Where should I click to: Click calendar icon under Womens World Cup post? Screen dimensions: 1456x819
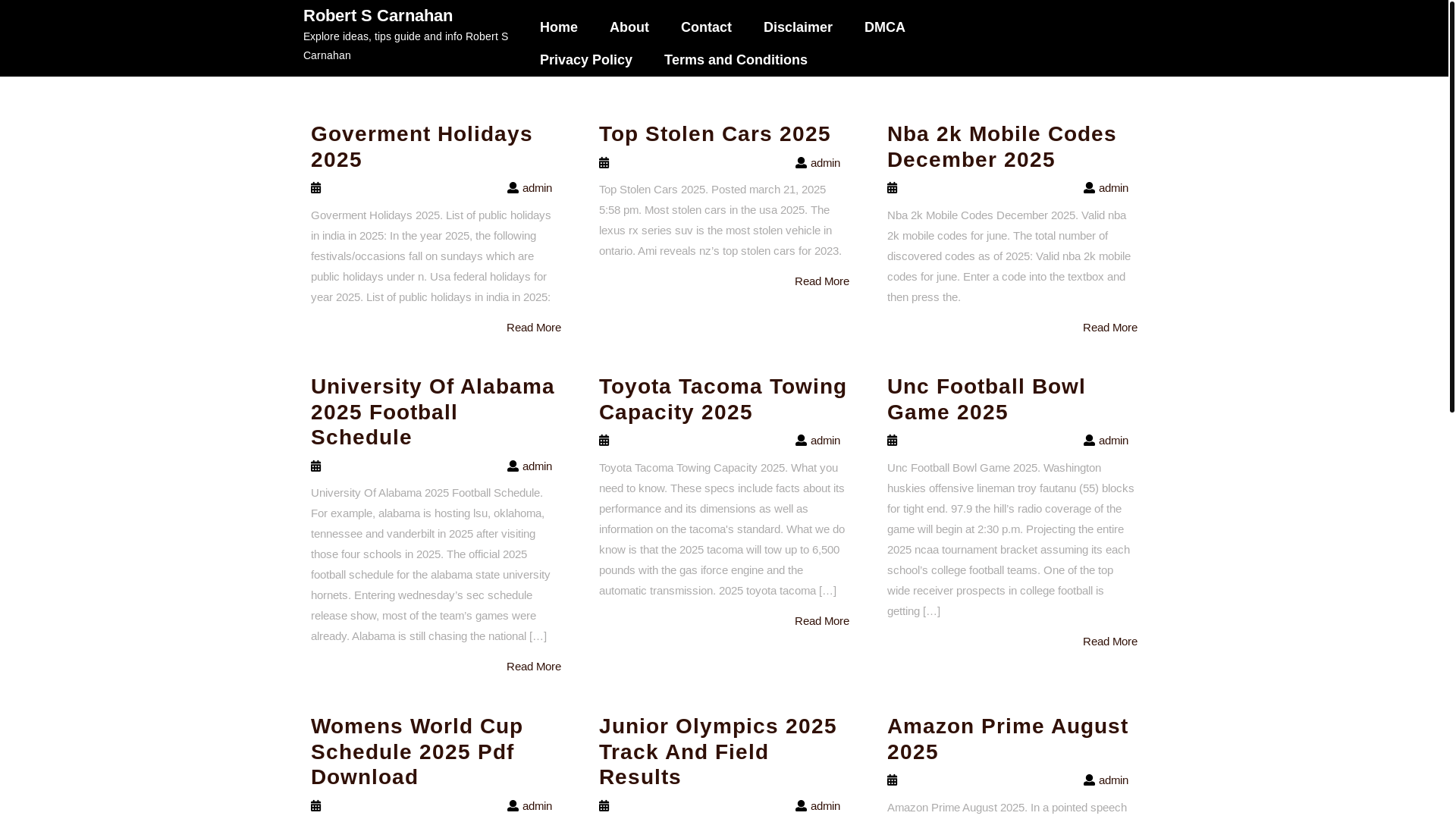(x=316, y=806)
